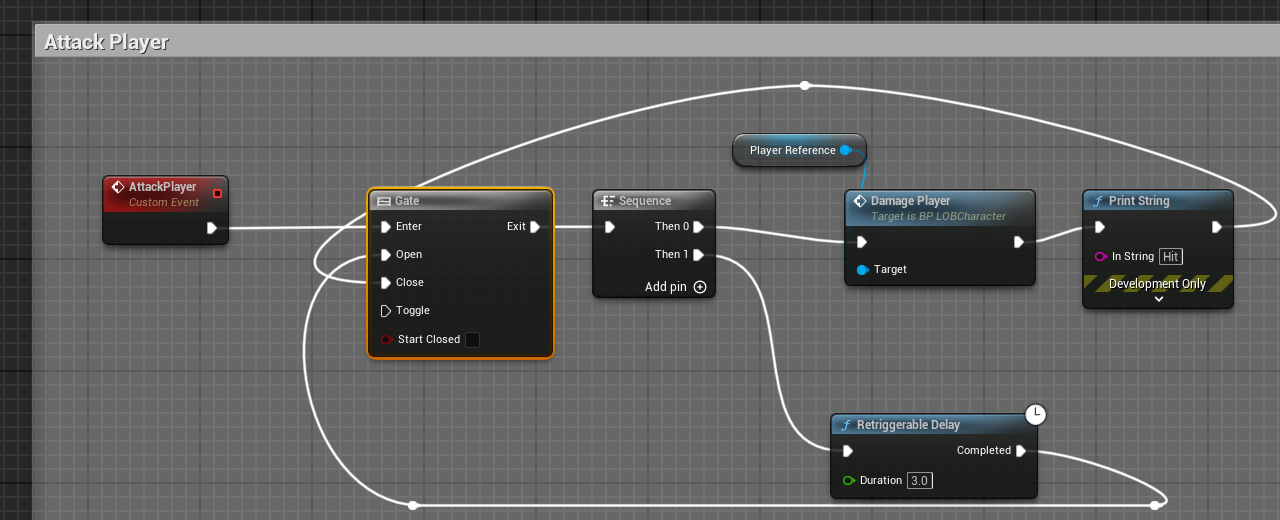
Task: Select the Gate node title bar
Action: 460,201
